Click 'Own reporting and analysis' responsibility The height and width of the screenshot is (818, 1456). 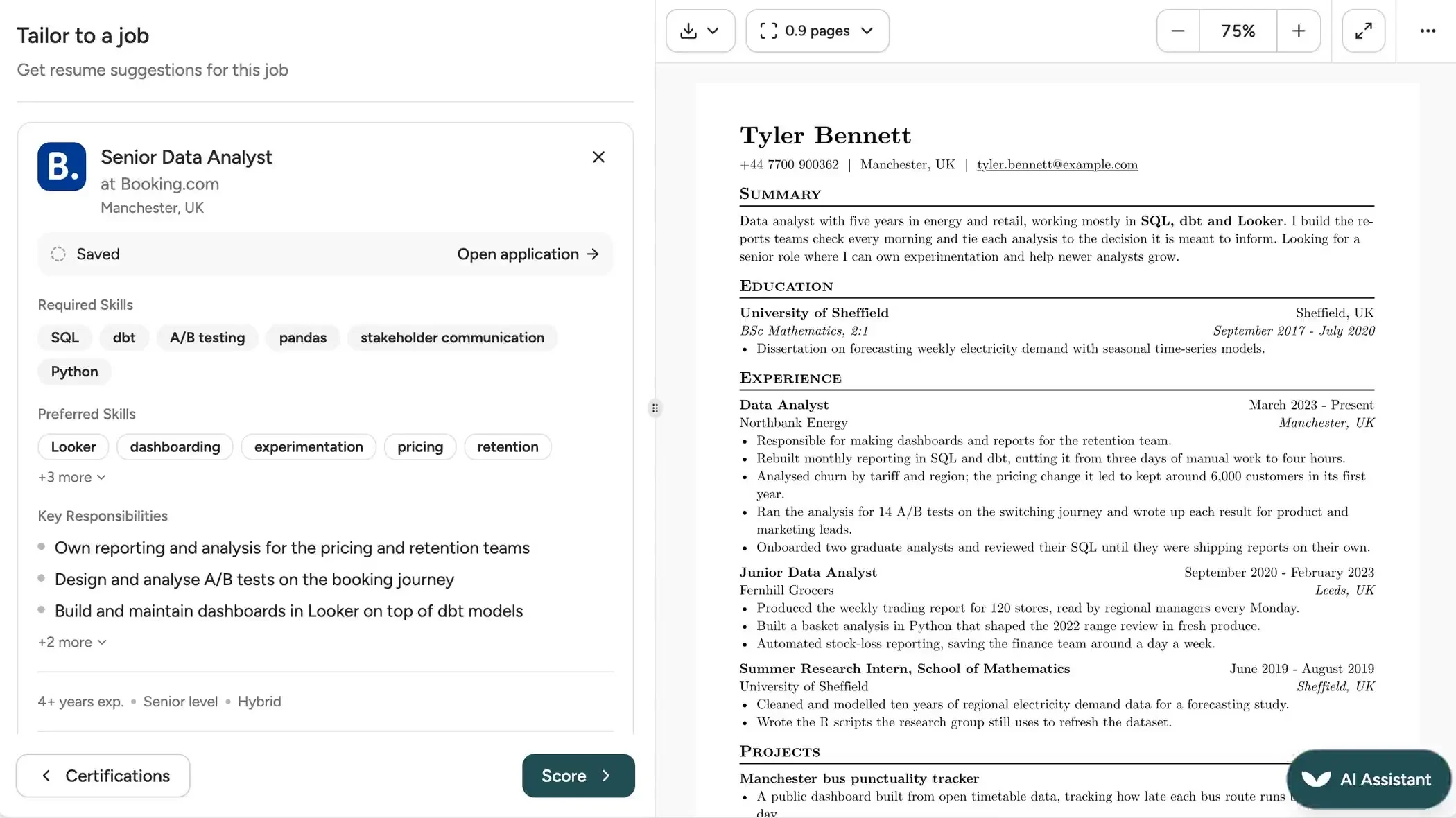292,548
